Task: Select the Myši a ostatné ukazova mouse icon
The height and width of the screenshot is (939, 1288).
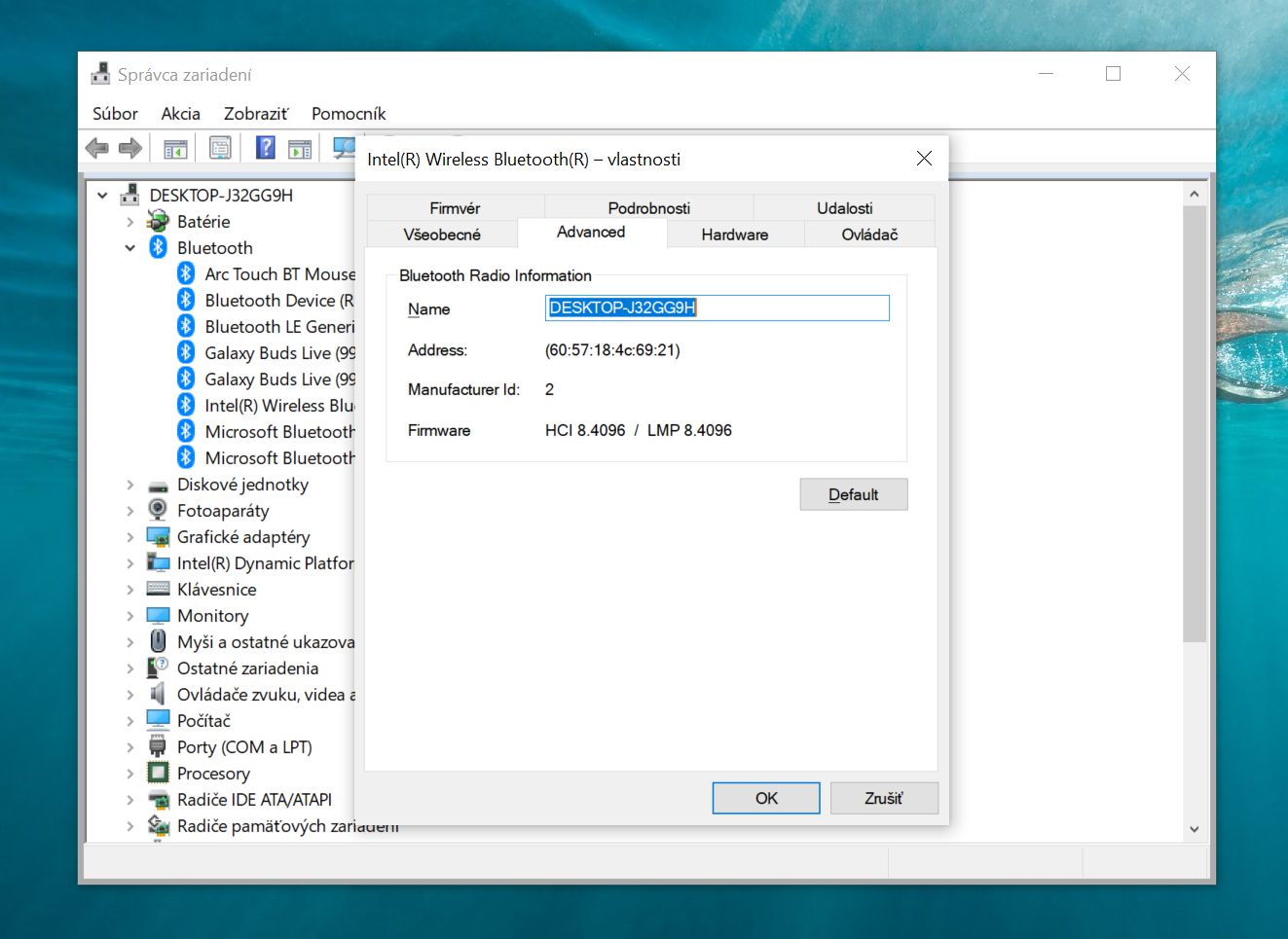Action: 158,641
